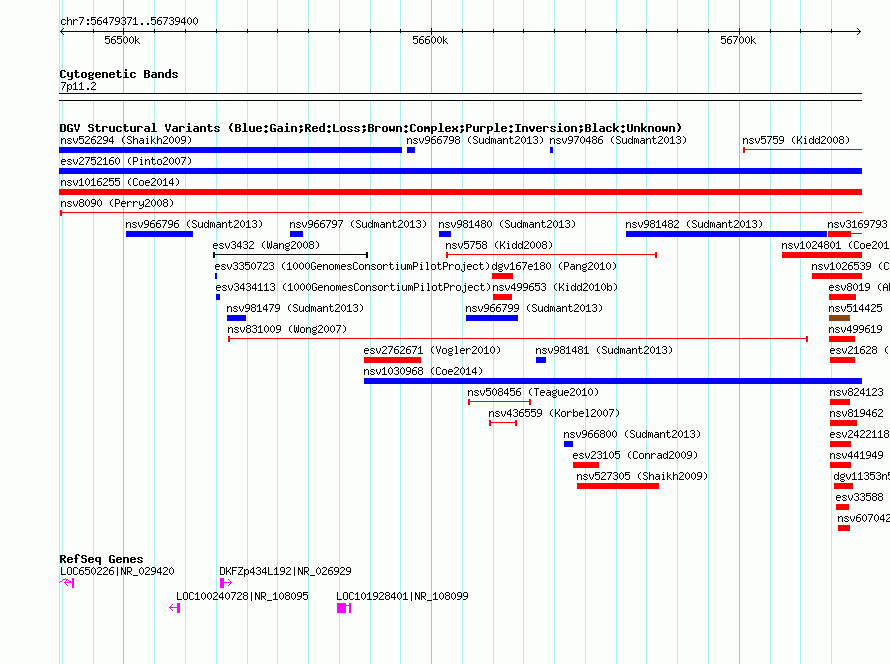Select the 7p11.2 band label
The image size is (890, 664).
[78, 86]
